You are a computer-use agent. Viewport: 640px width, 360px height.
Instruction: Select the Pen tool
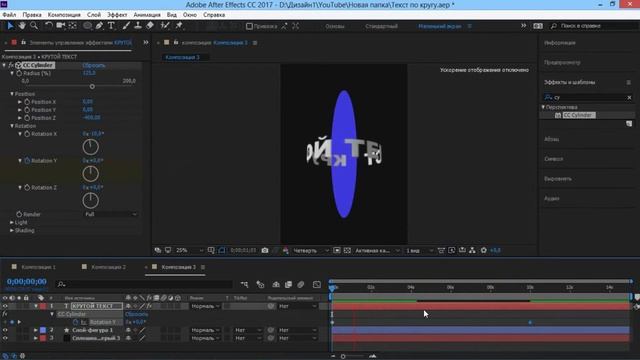[x=99, y=26]
